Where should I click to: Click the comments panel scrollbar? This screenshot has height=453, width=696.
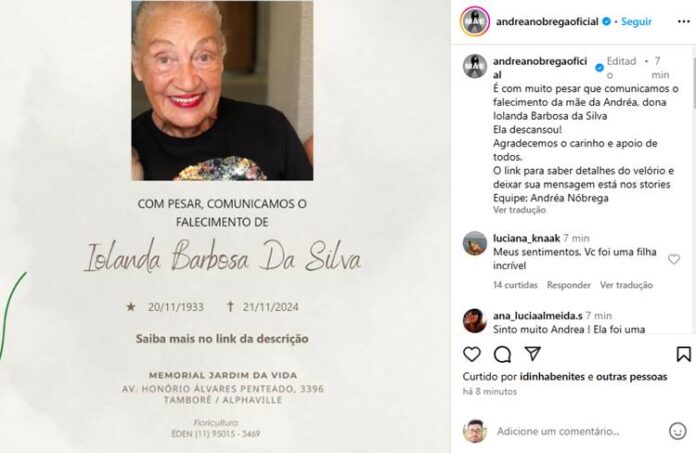(x=694, y=80)
